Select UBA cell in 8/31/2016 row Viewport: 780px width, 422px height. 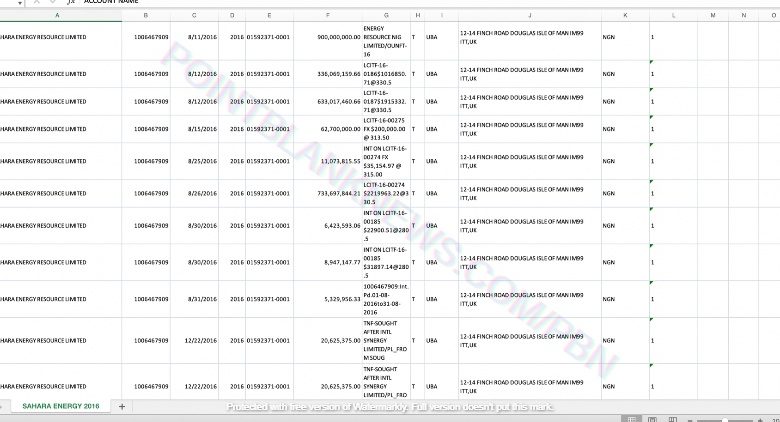click(441, 299)
